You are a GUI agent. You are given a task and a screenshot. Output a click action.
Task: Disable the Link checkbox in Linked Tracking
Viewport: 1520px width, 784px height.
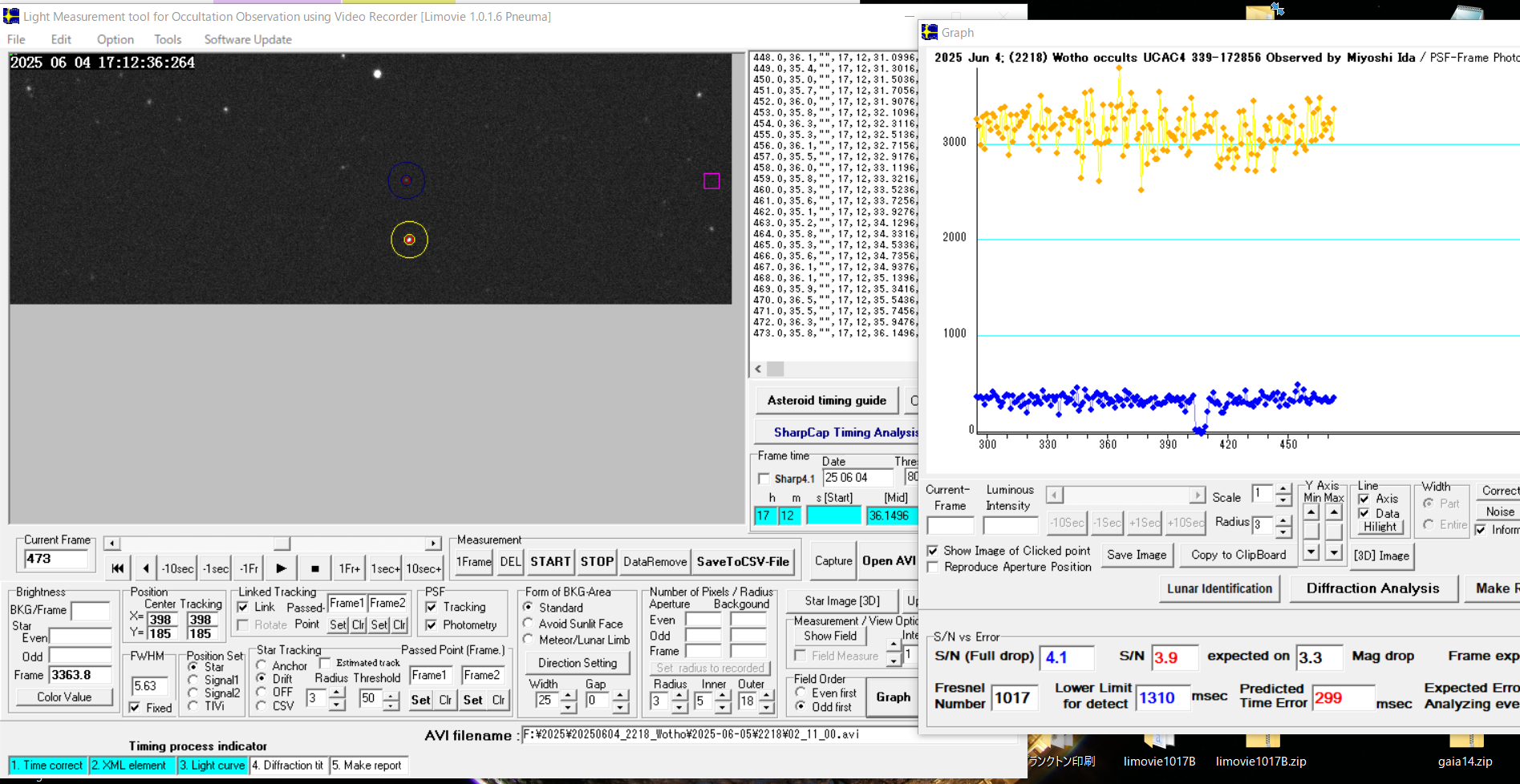(x=243, y=608)
